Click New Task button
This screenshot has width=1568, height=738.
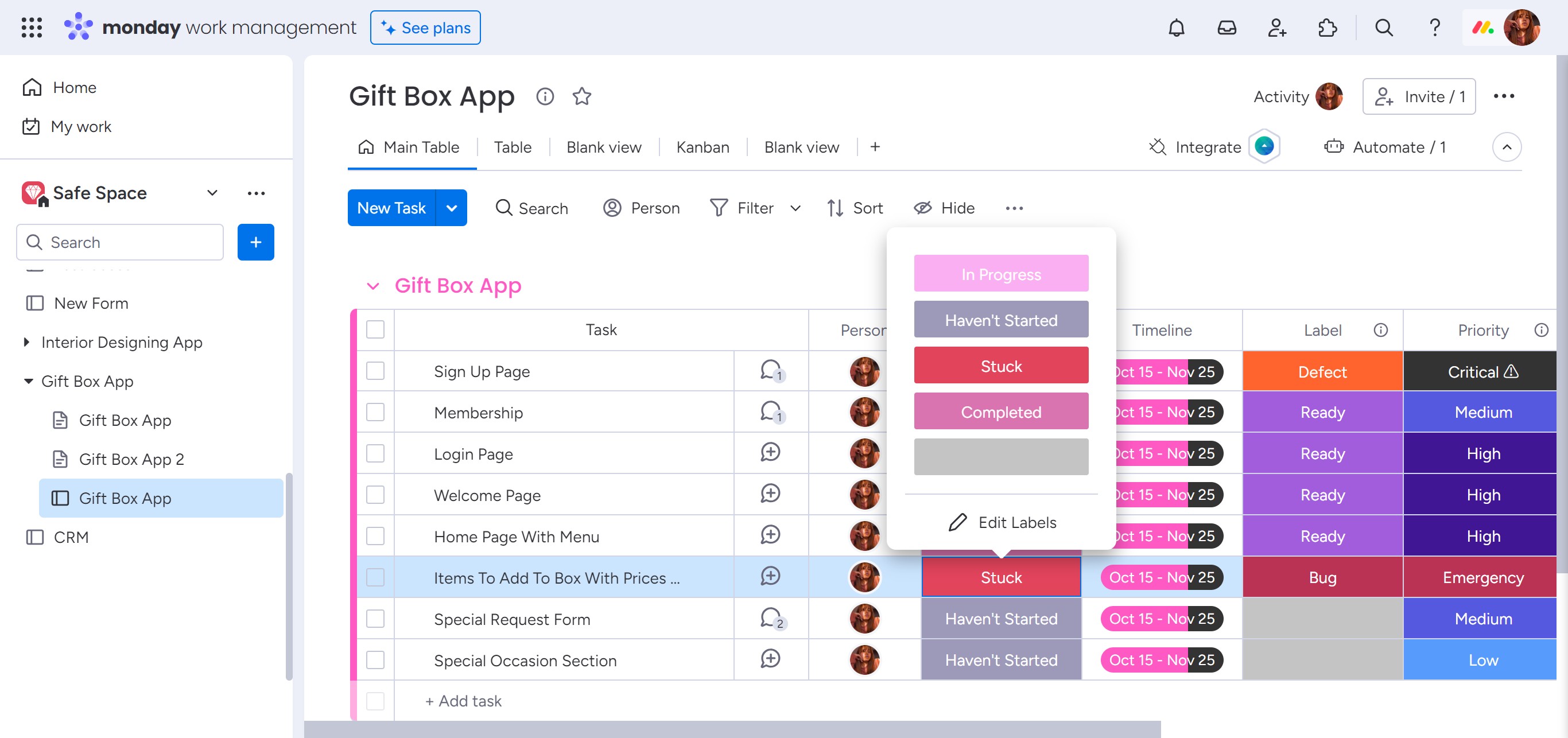click(391, 208)
